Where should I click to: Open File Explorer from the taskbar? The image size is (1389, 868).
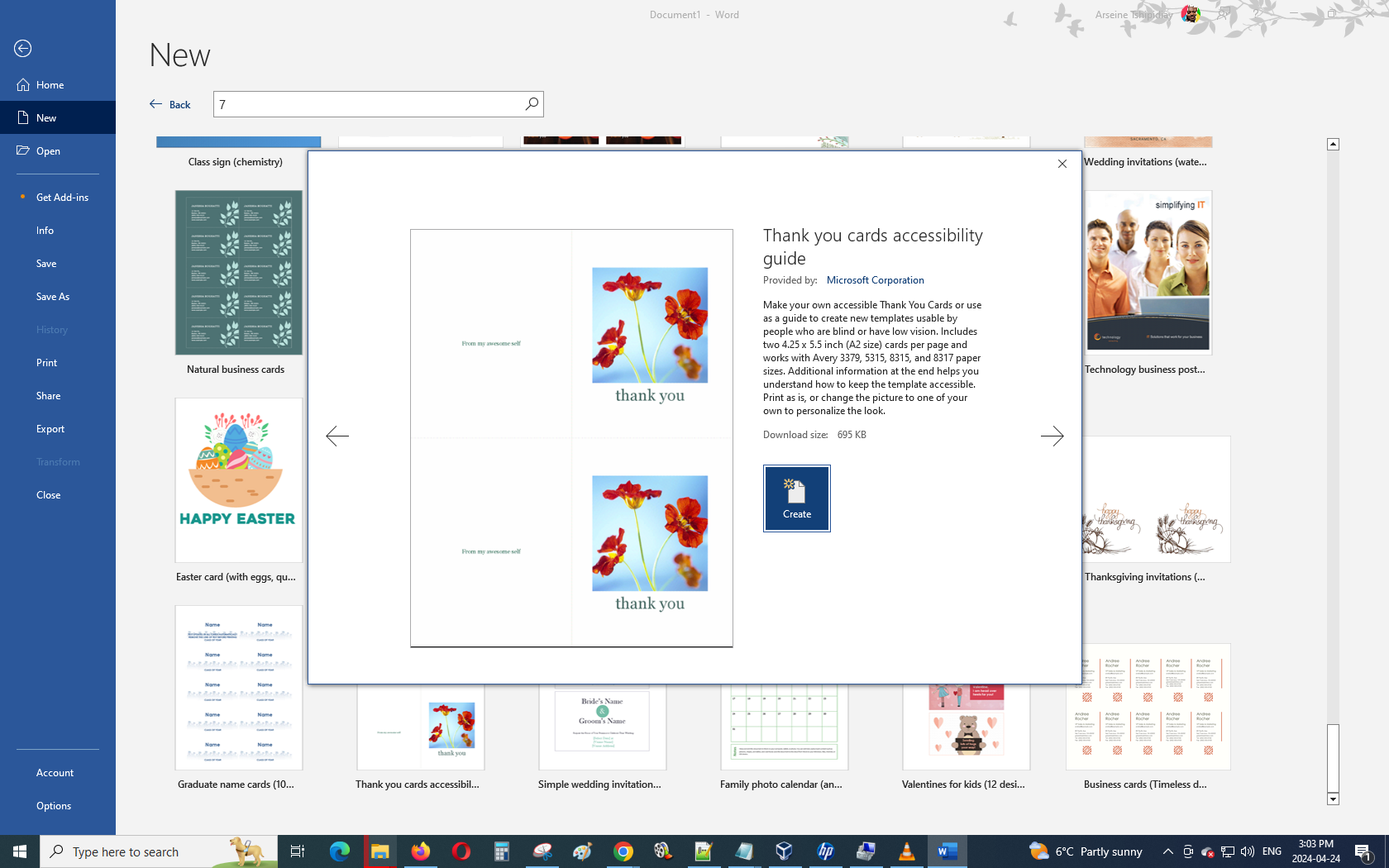(x=379, y=851)
